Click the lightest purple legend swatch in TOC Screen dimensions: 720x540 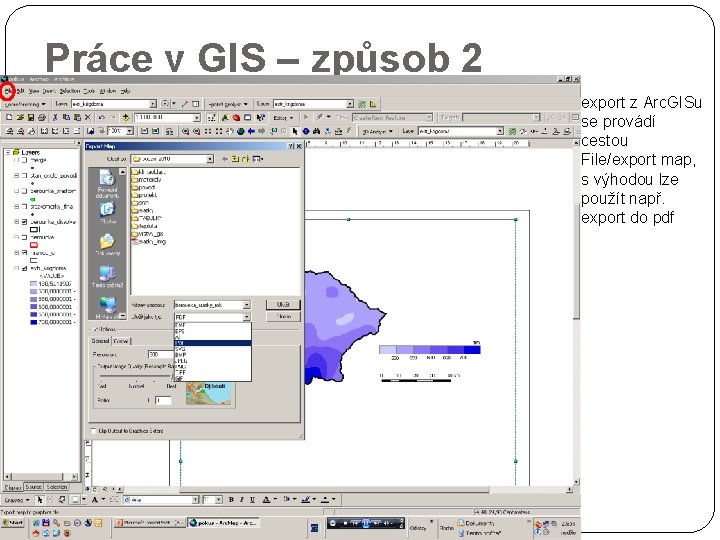34,284
